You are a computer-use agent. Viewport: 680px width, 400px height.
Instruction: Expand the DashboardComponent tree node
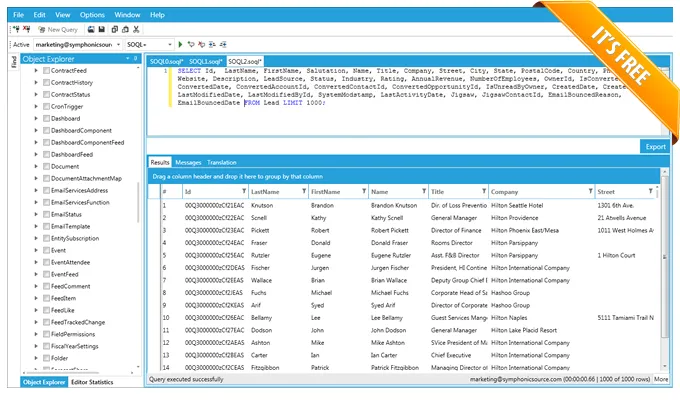[x=36, y=130]
